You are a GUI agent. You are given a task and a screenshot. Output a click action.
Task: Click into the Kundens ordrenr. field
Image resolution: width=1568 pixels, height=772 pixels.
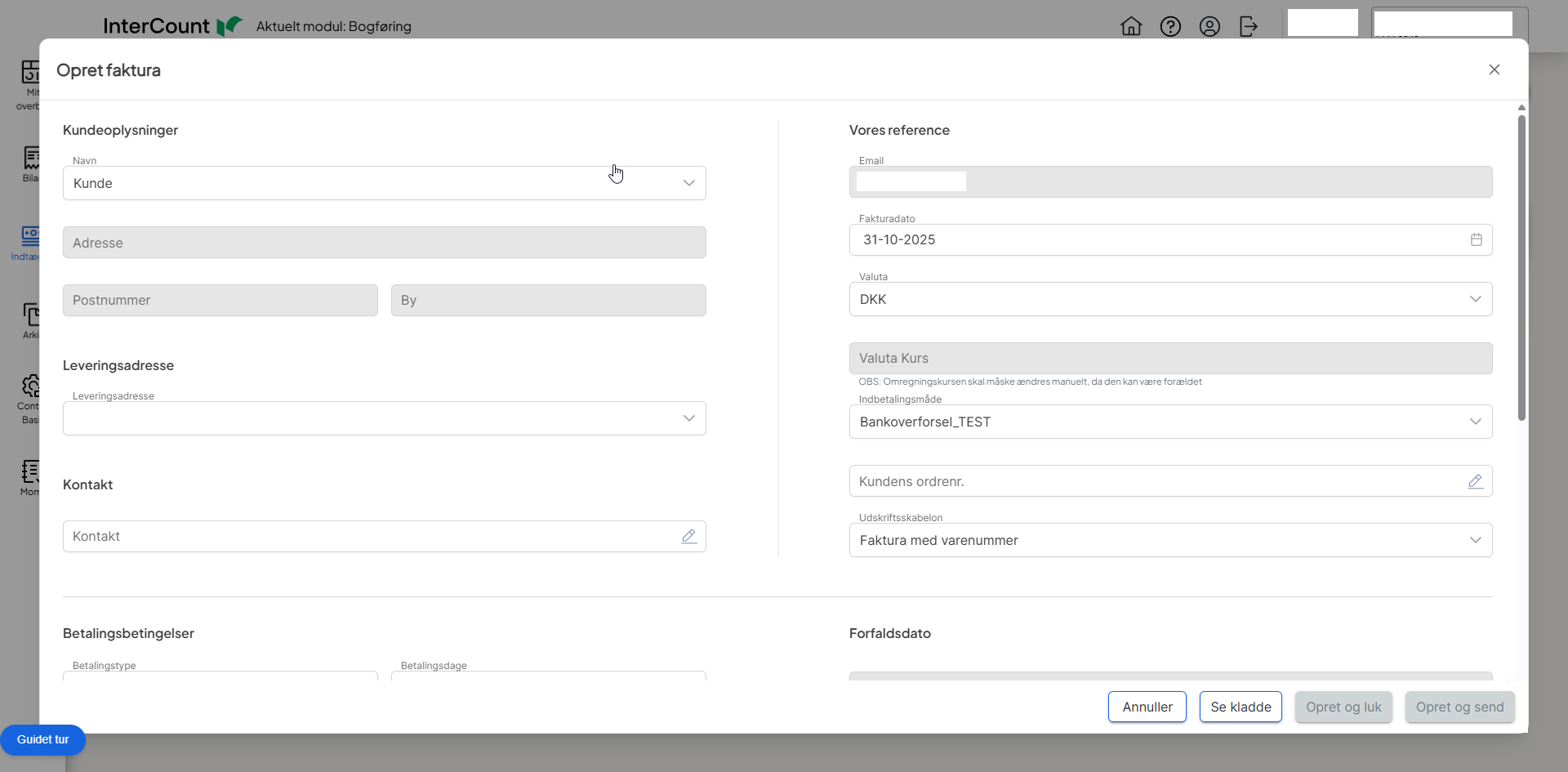pyautogui.click(x=1143, y=481)
